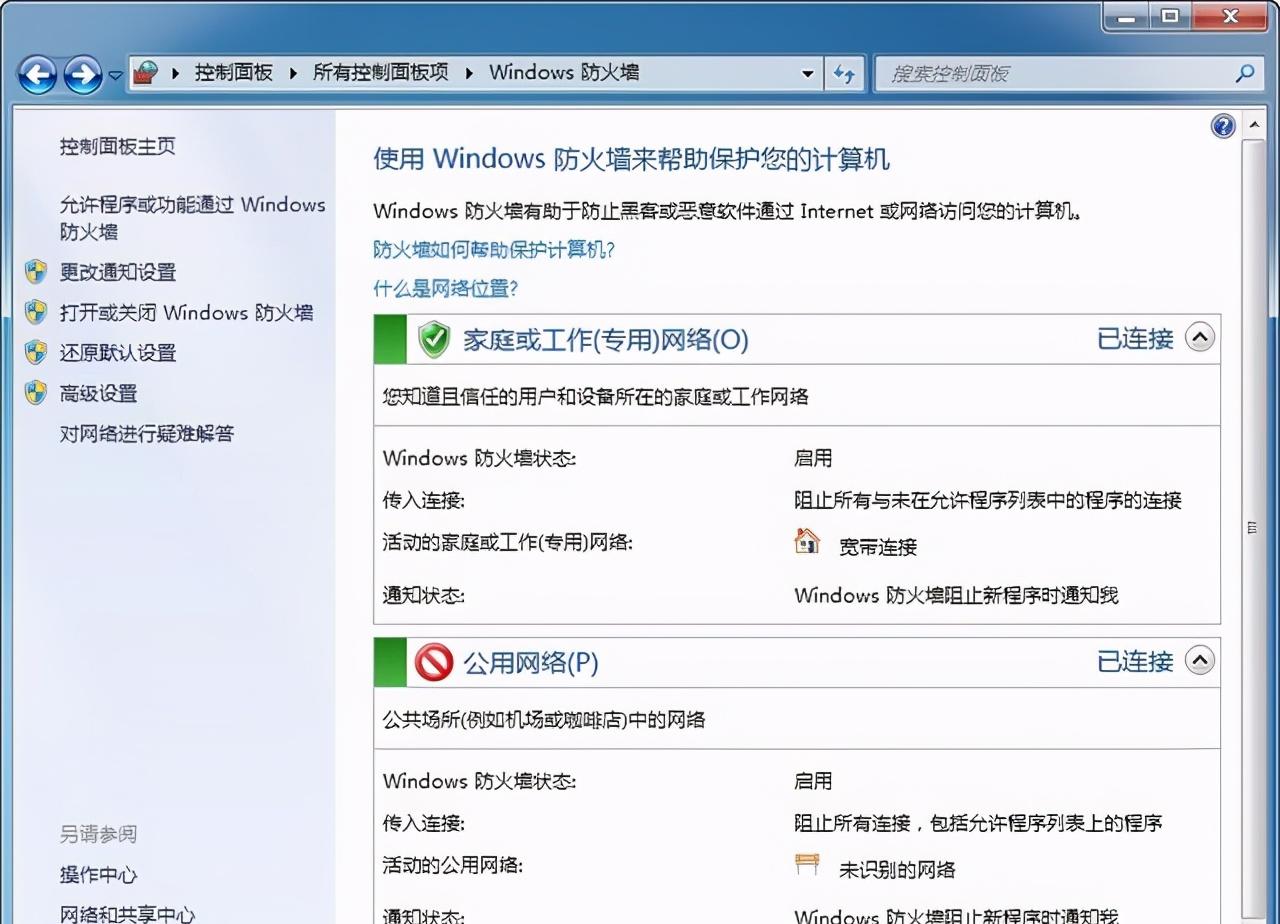The image size is (1280, 924).
Task: Click 已连接 status in 公用网络 header
Action: 1135,662
